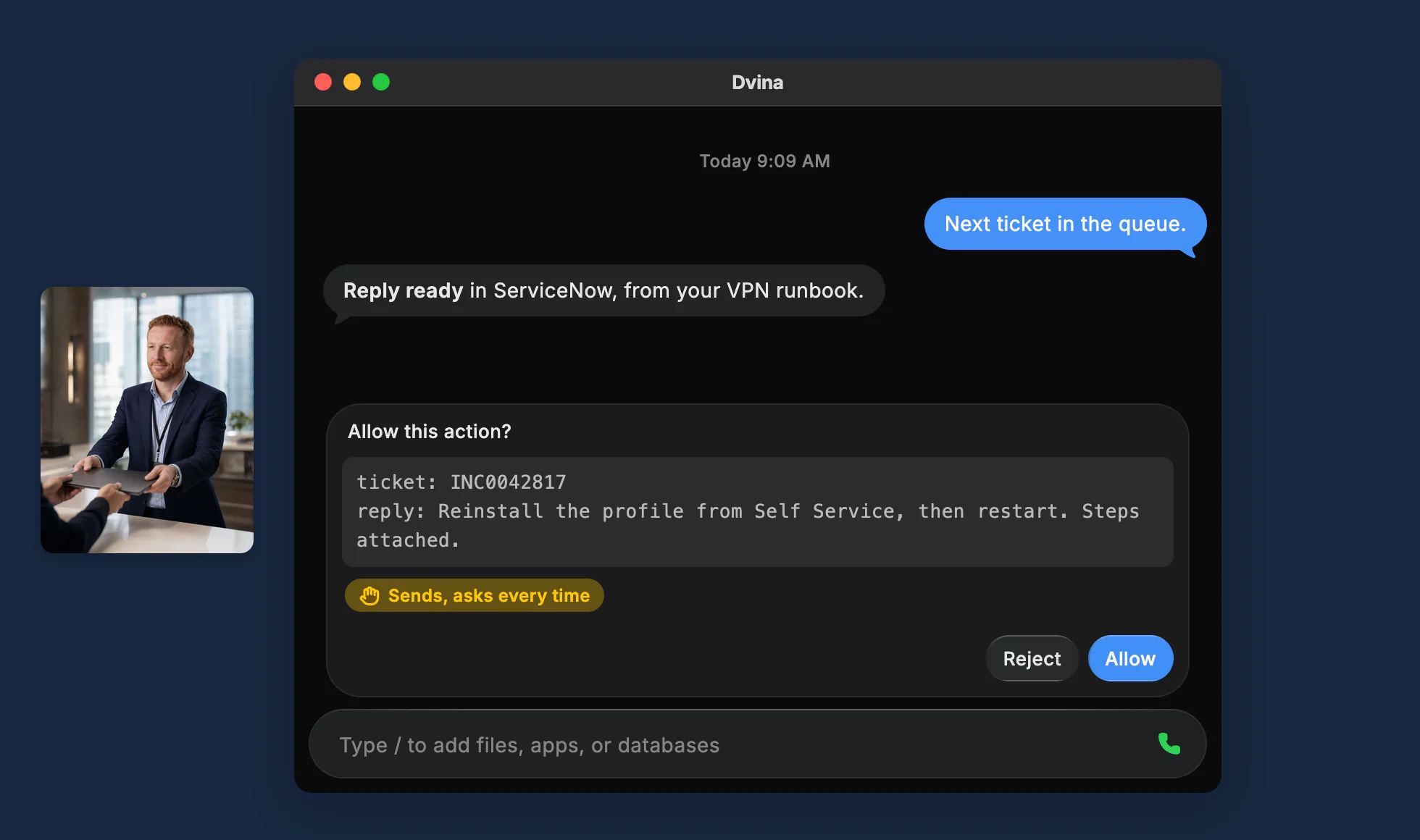This screenshot has height=840, width=1420.
Task: Allow the ServiceNow reply action
Action: tap(1130, 658)
